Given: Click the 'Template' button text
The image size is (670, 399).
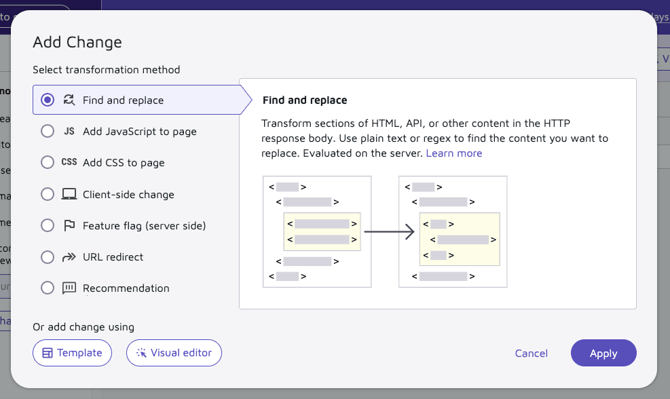Looking at the screenshot, I should pyautogui.click(x=79, y=353).
